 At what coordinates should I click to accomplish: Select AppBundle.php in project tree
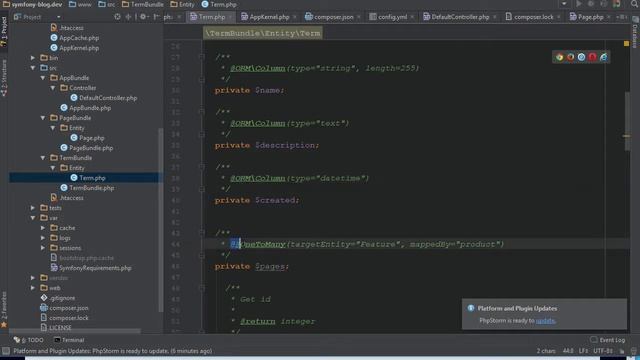pyautogui.click(x=90, y=108)
